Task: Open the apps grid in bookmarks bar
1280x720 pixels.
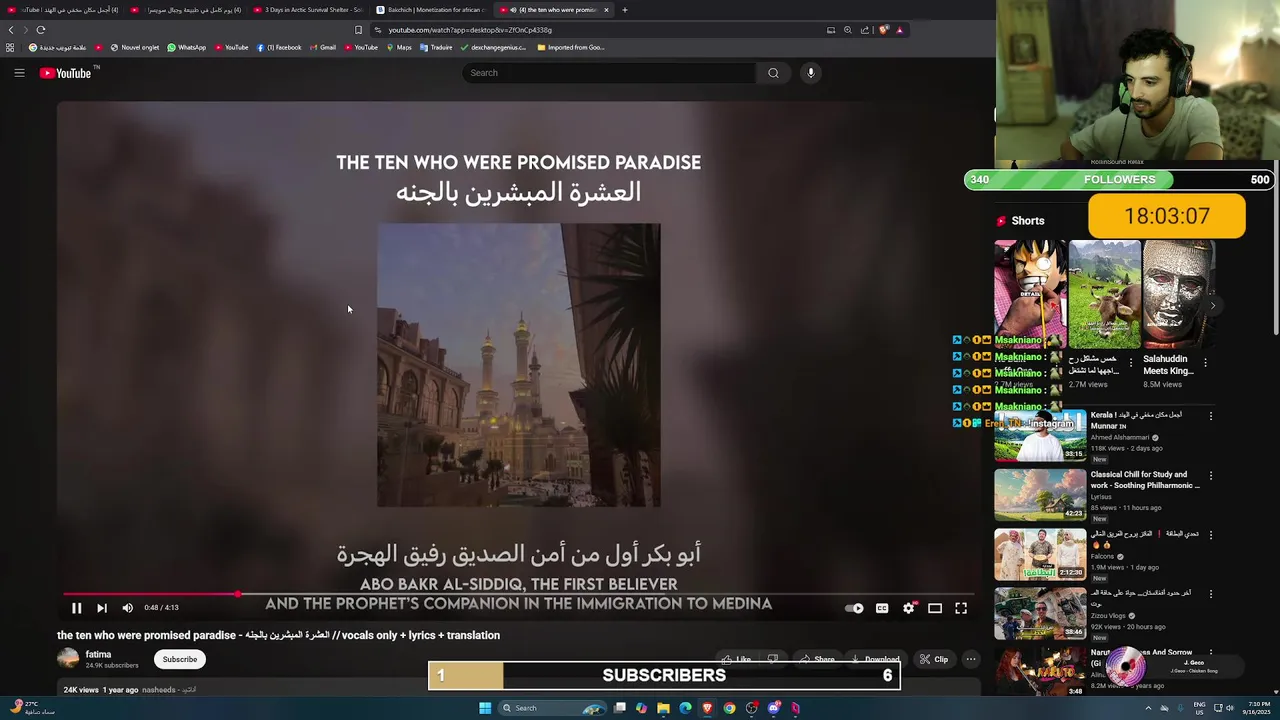Action: (x=10, y=47)
